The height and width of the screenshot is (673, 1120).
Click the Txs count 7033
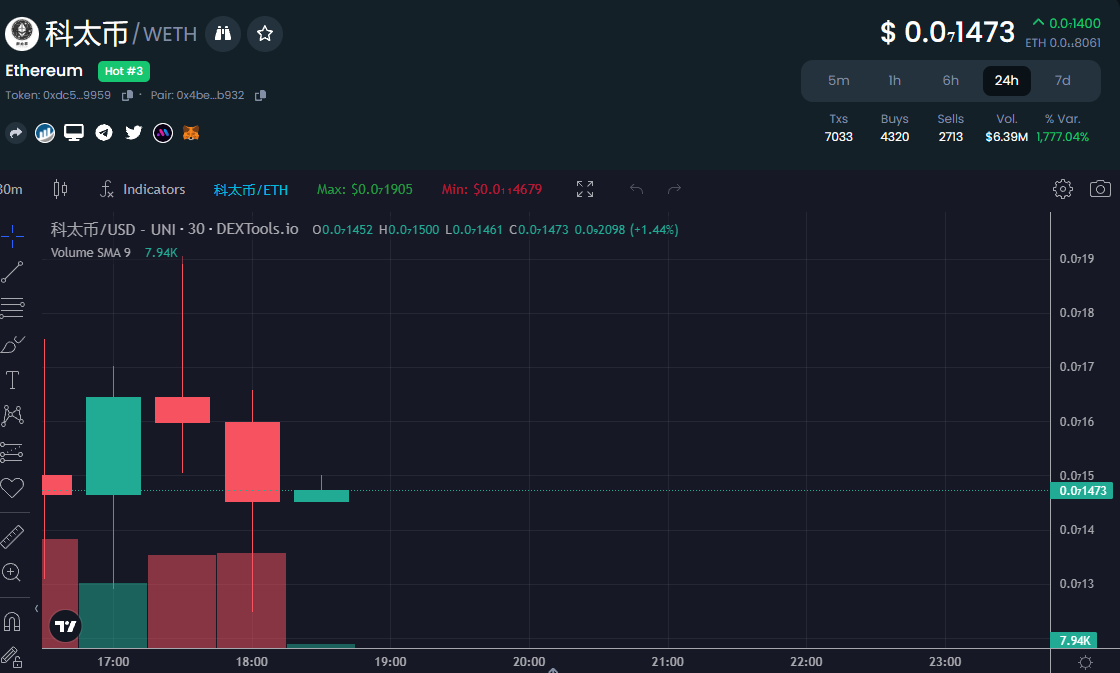839,136
